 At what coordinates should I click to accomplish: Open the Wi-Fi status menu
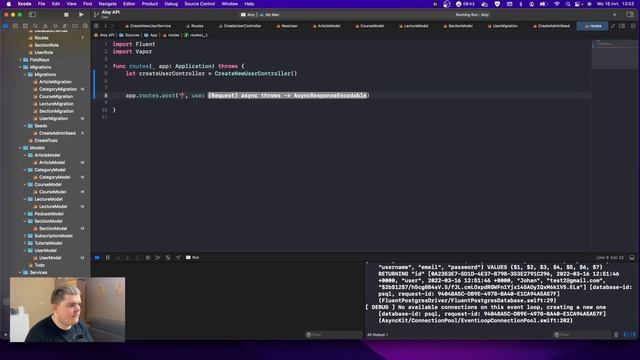pos(557,4)
